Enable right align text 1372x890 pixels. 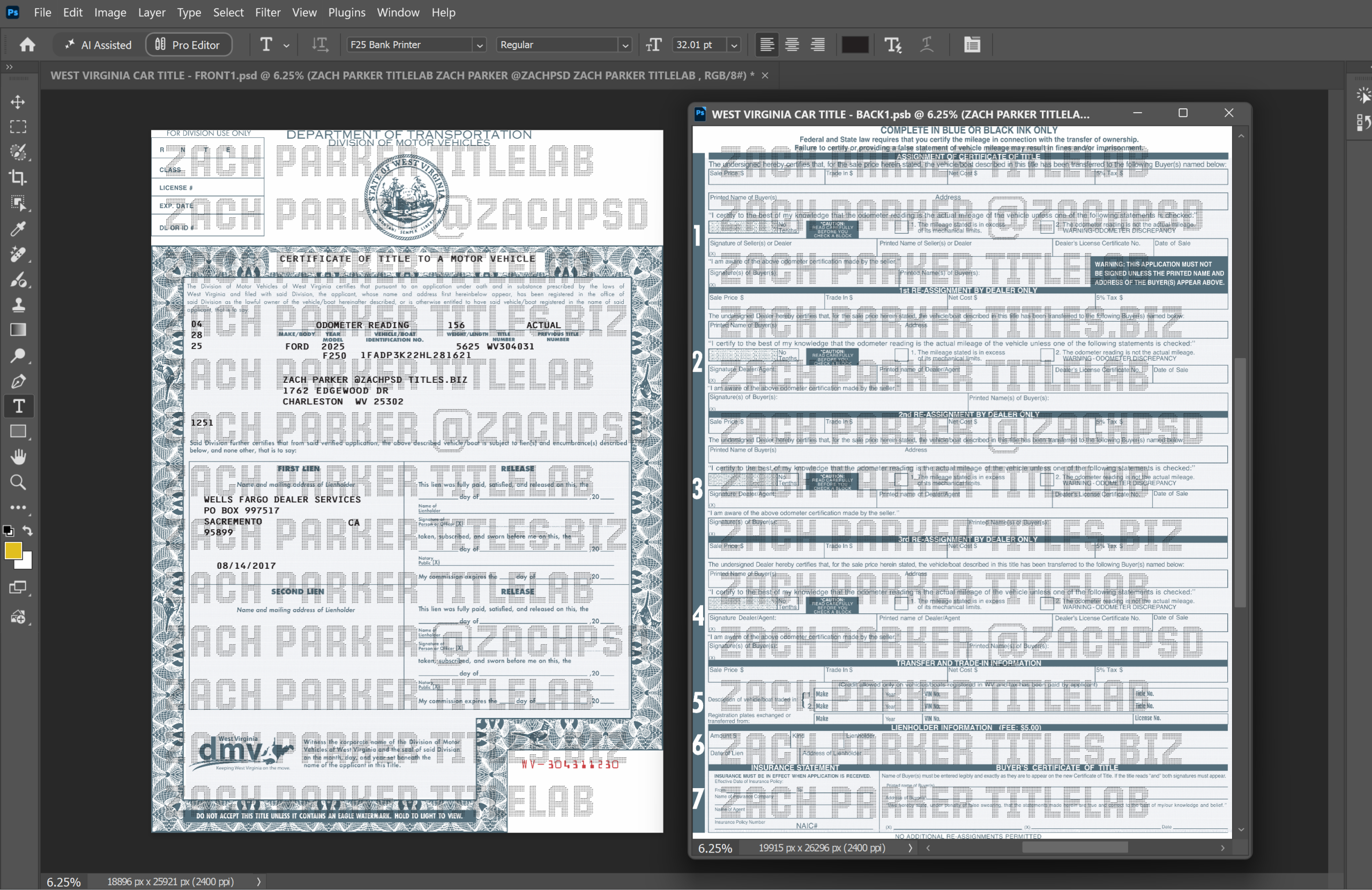pyautogui.click(x=817, y=44)
